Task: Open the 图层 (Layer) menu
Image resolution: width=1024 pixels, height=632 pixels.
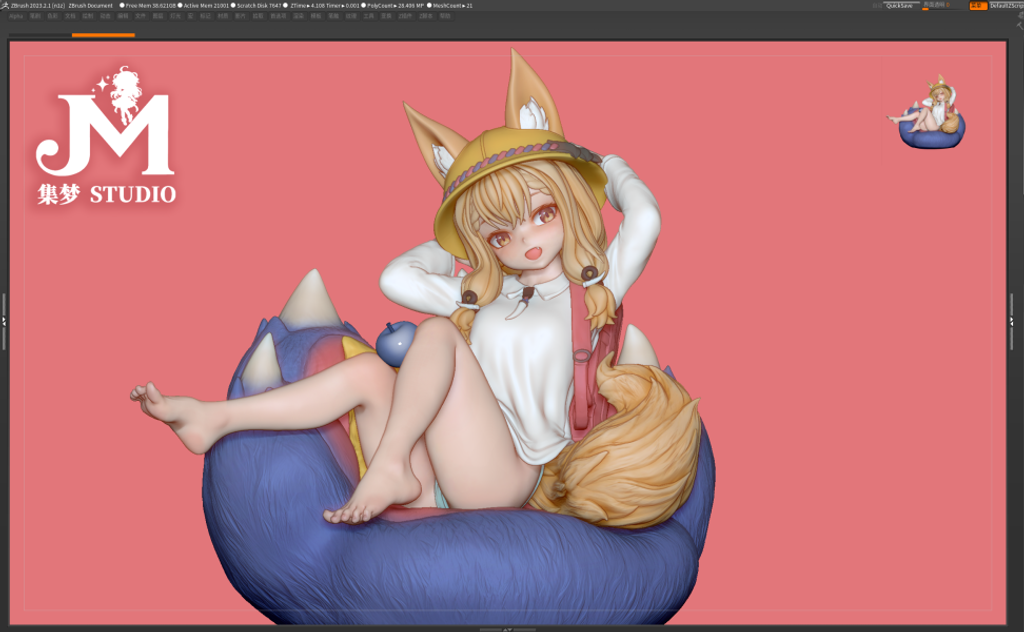Action: point(158,16)
